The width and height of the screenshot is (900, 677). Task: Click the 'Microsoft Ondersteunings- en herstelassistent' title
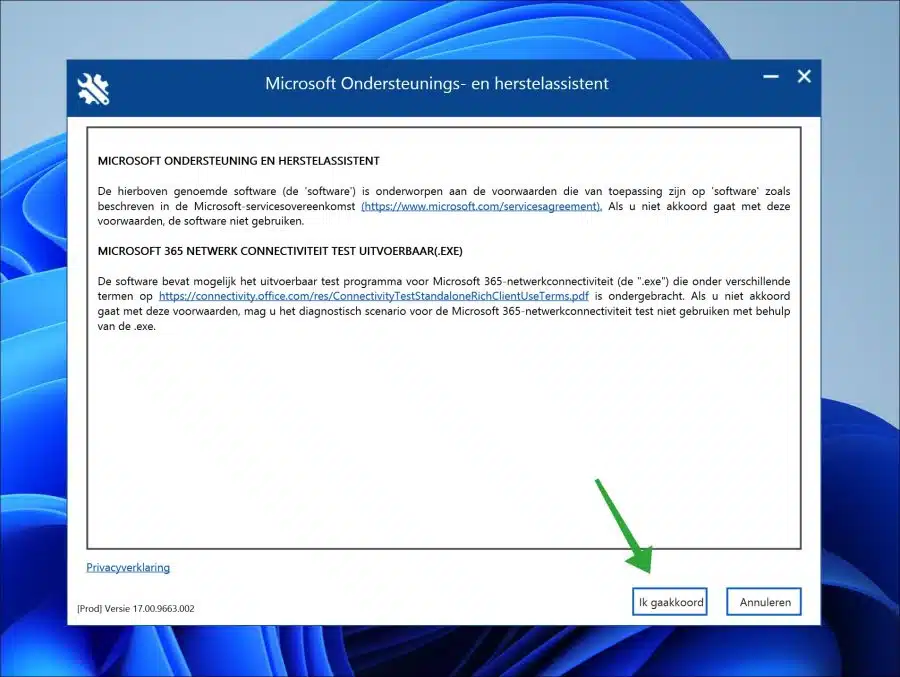coord(437,84)
